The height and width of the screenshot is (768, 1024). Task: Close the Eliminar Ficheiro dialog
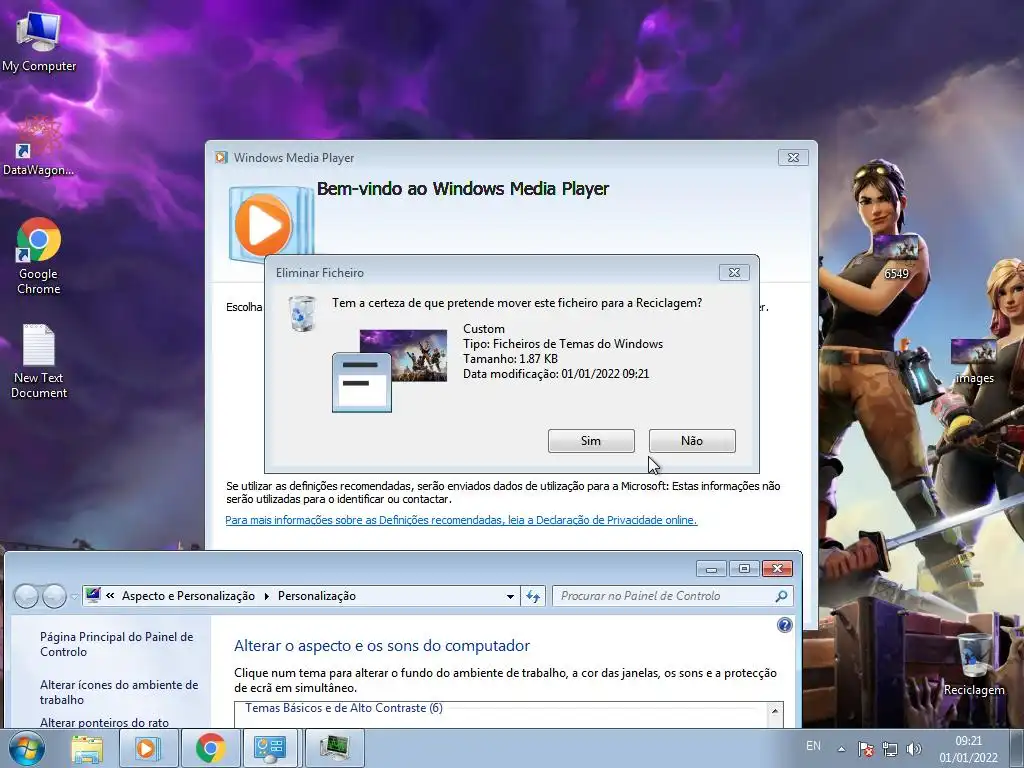tap(734, 272)
